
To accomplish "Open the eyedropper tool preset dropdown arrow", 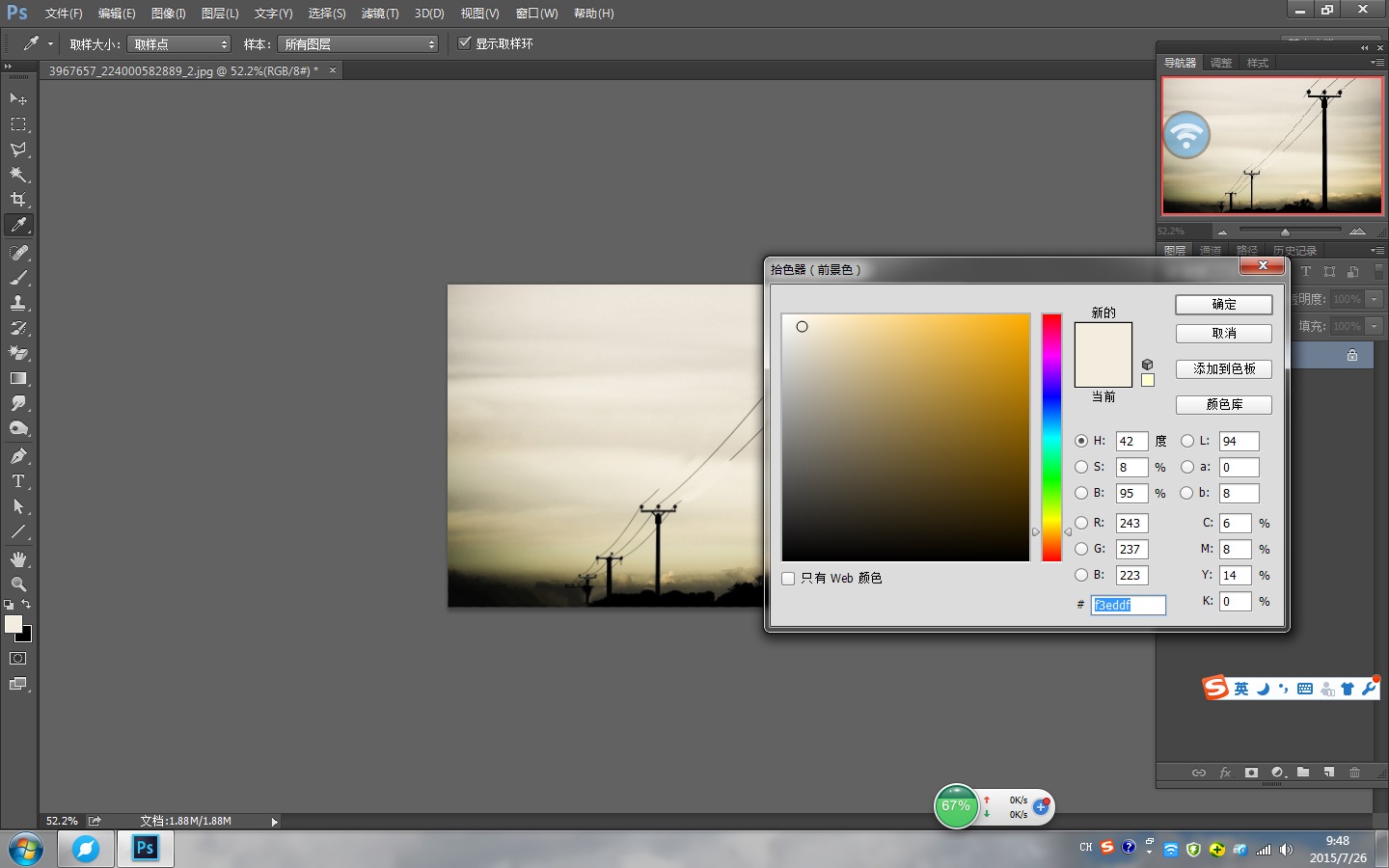I will pos(50,44).
